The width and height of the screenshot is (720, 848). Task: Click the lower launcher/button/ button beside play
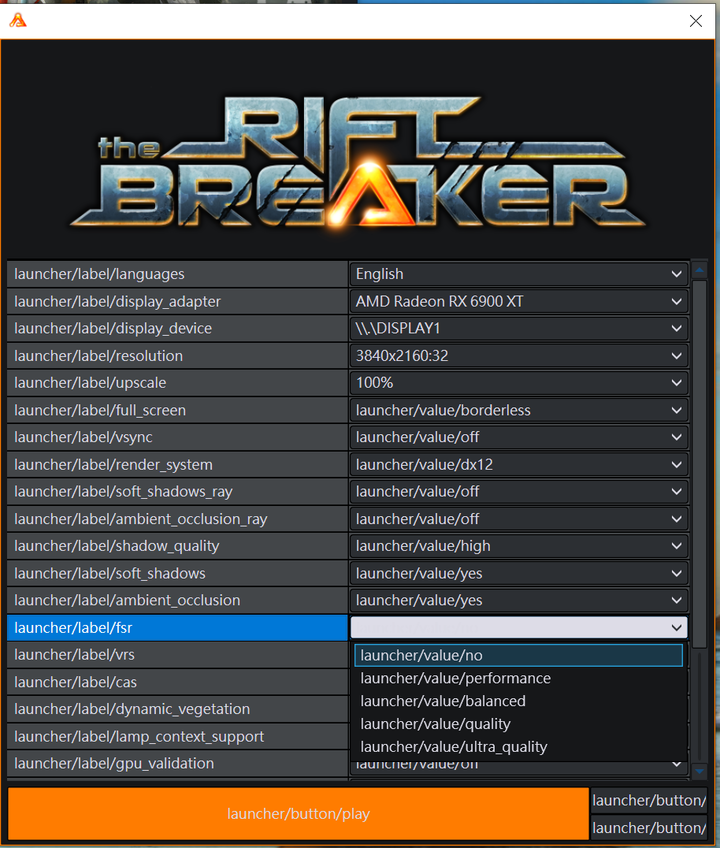[649, 827]
